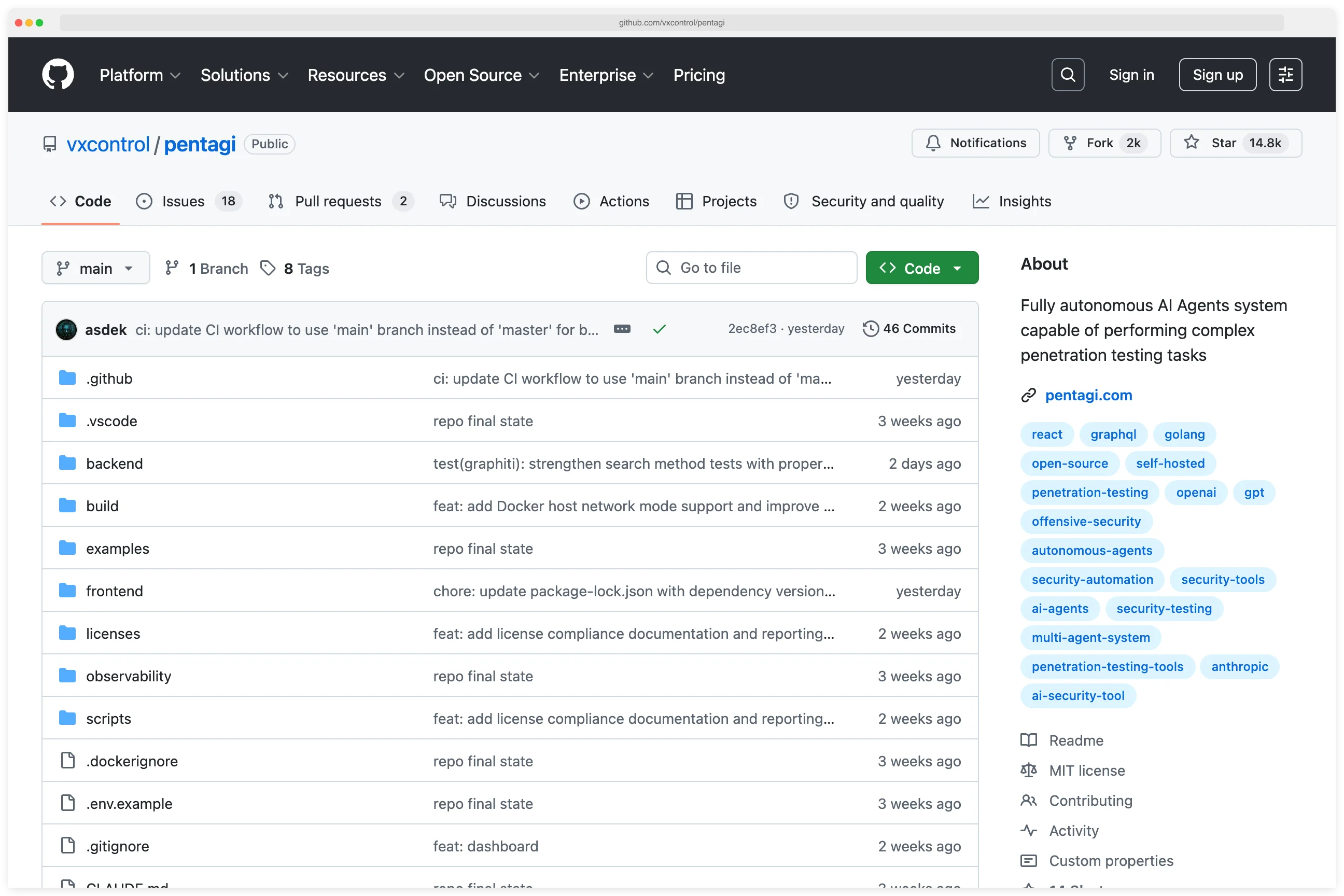The image size is (1344, 896).
Task: Open the build folder
Action: pos(102,506)
